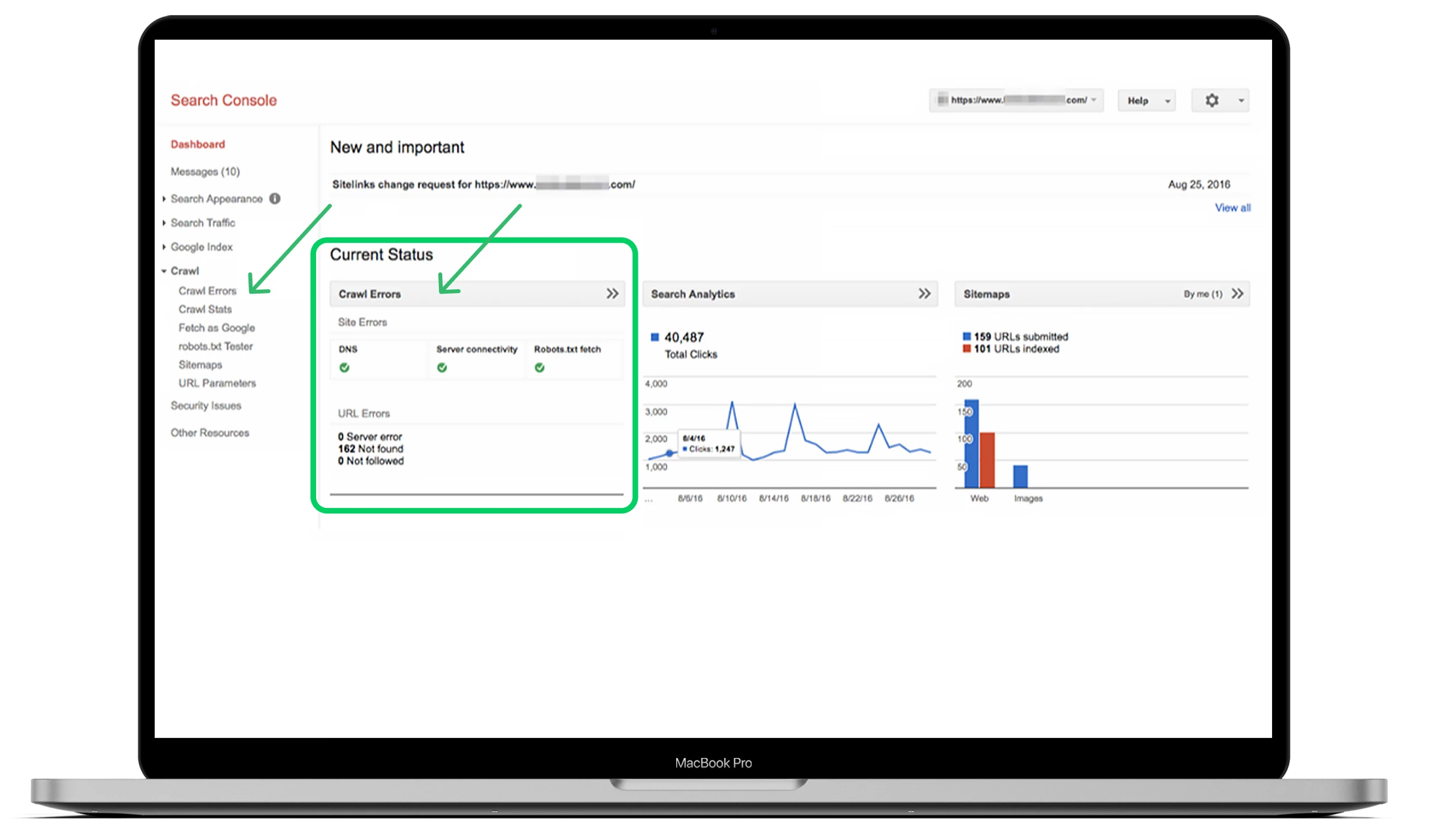This screenshot has width=1434, height=840.
Task: Select Crawl Stats in sidebar
Action: pos(206,310)
